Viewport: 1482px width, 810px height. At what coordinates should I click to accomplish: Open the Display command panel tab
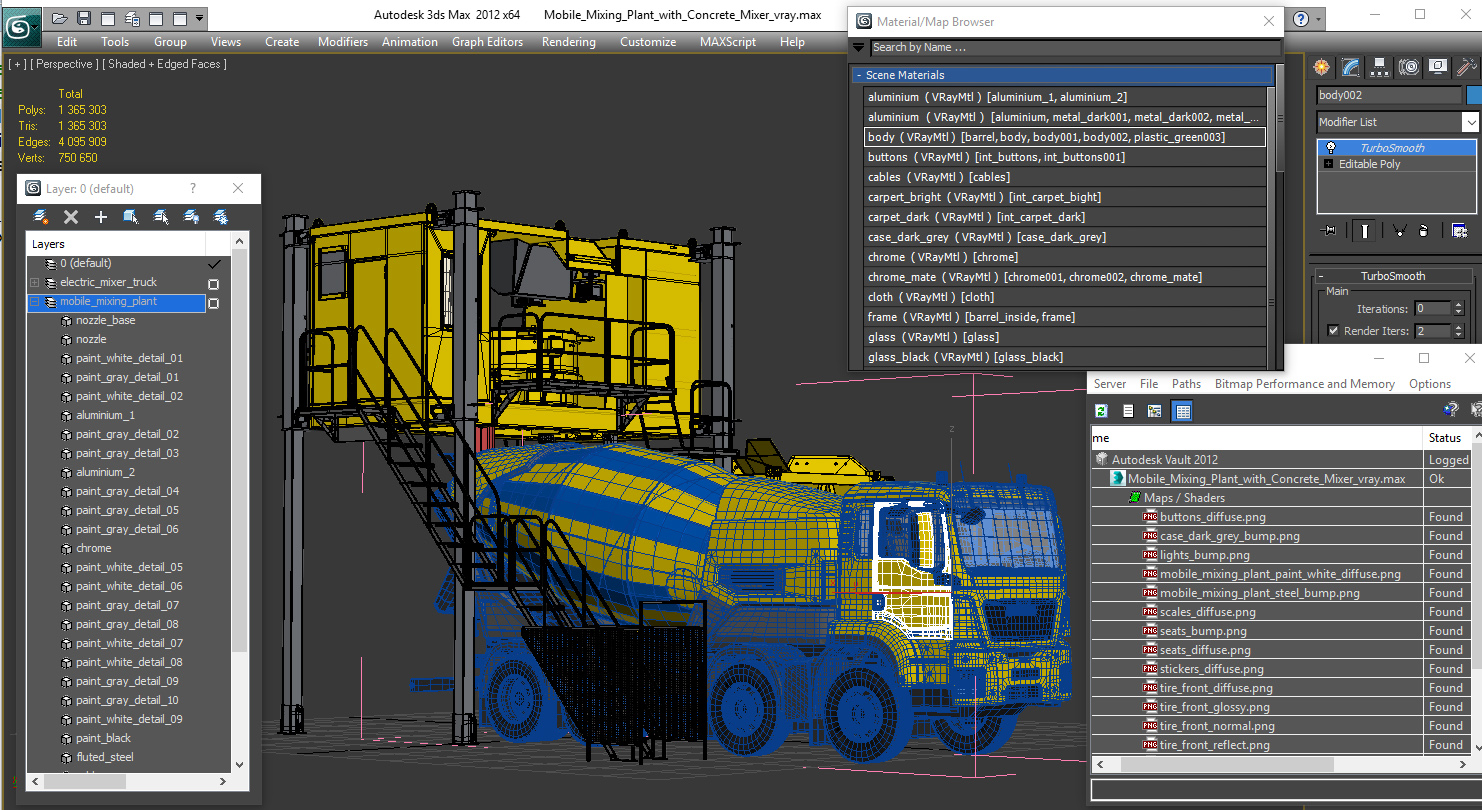coord(1438,67)
